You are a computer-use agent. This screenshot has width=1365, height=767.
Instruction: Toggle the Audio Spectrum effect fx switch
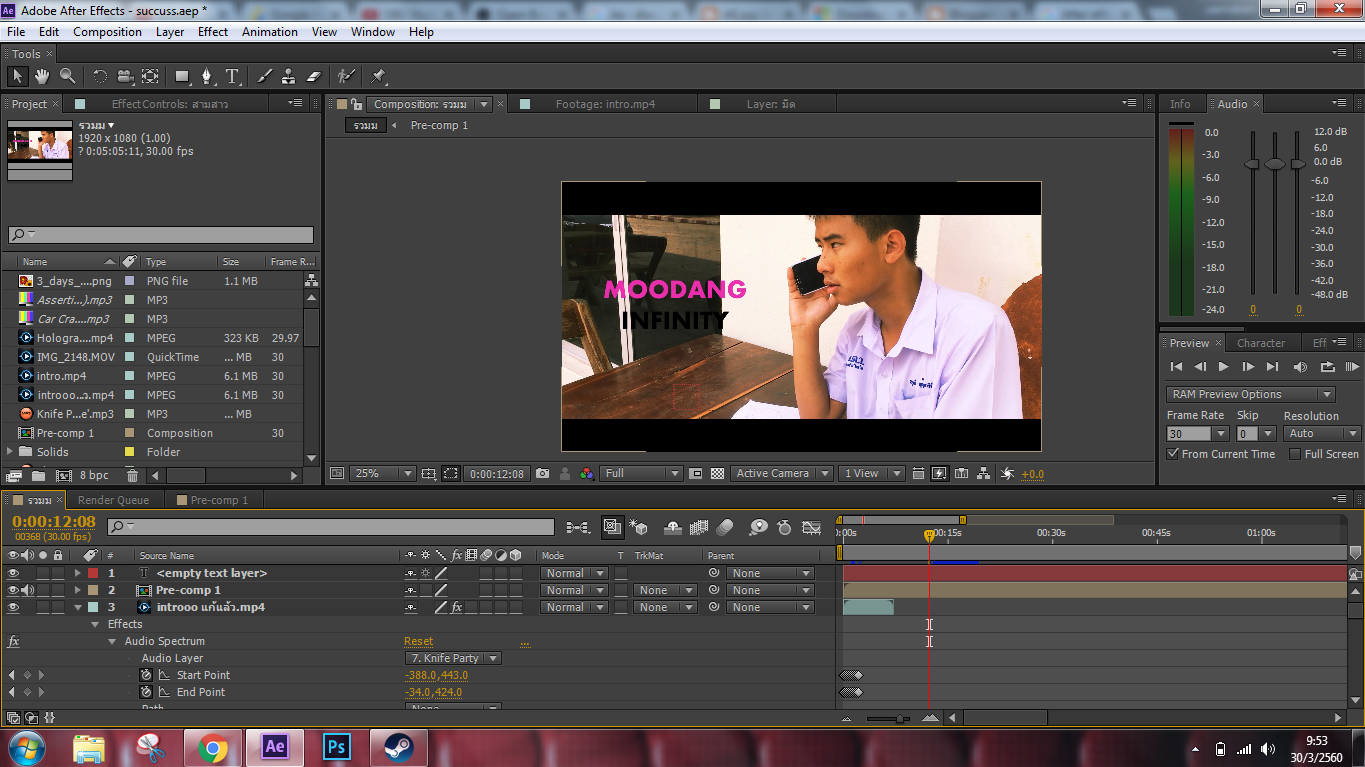14,642
